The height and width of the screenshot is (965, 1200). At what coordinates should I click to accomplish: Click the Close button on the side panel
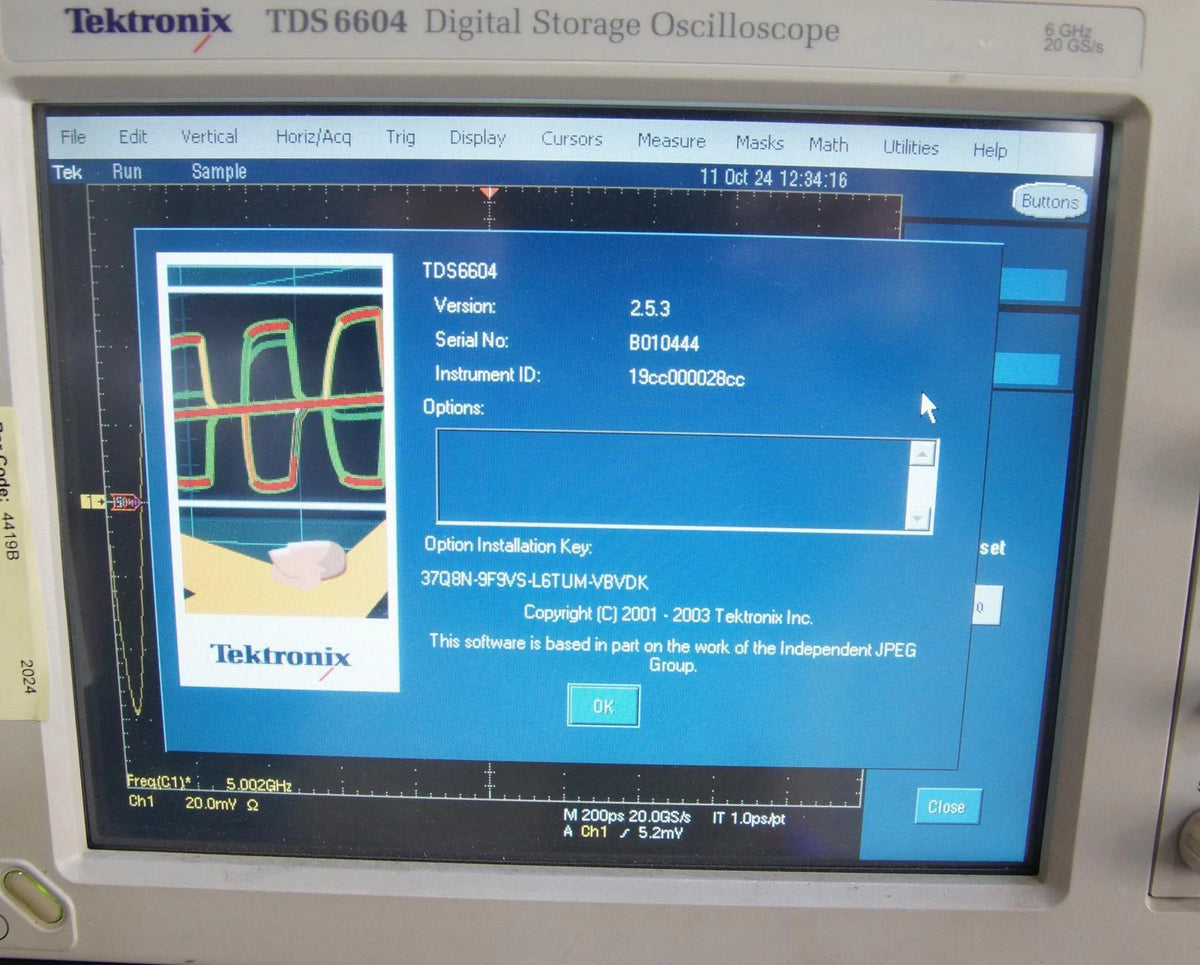coord(946,806)
